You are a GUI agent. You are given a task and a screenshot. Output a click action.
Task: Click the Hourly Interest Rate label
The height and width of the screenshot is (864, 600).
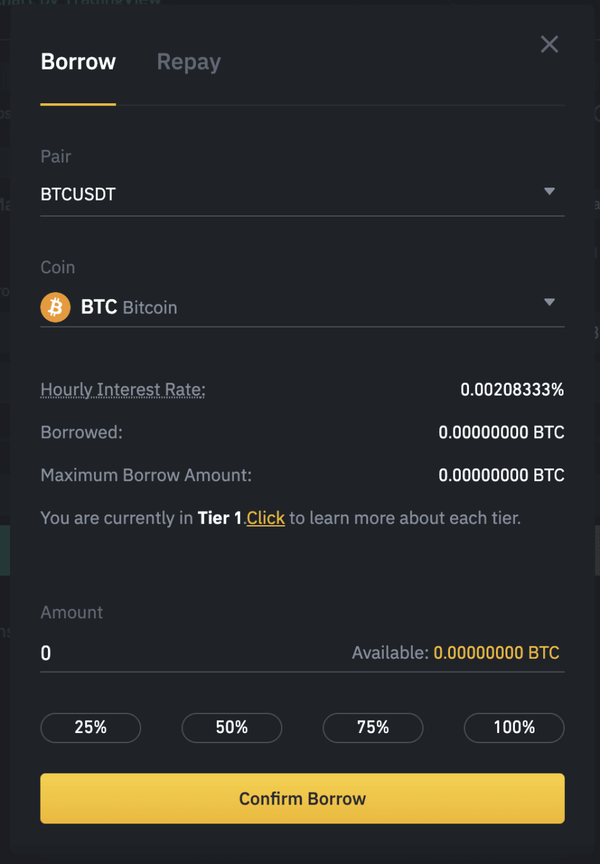pos(122,390)
